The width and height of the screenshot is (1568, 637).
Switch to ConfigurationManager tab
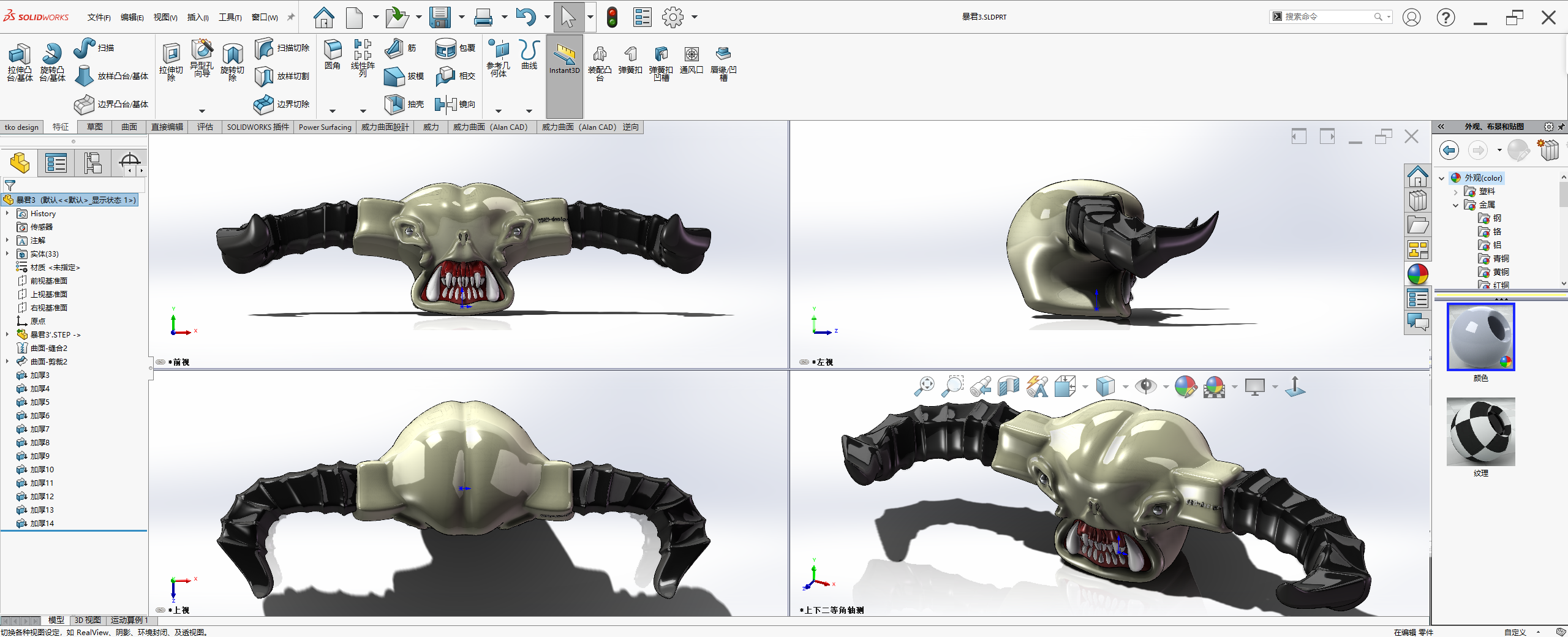tap(92, 163)
